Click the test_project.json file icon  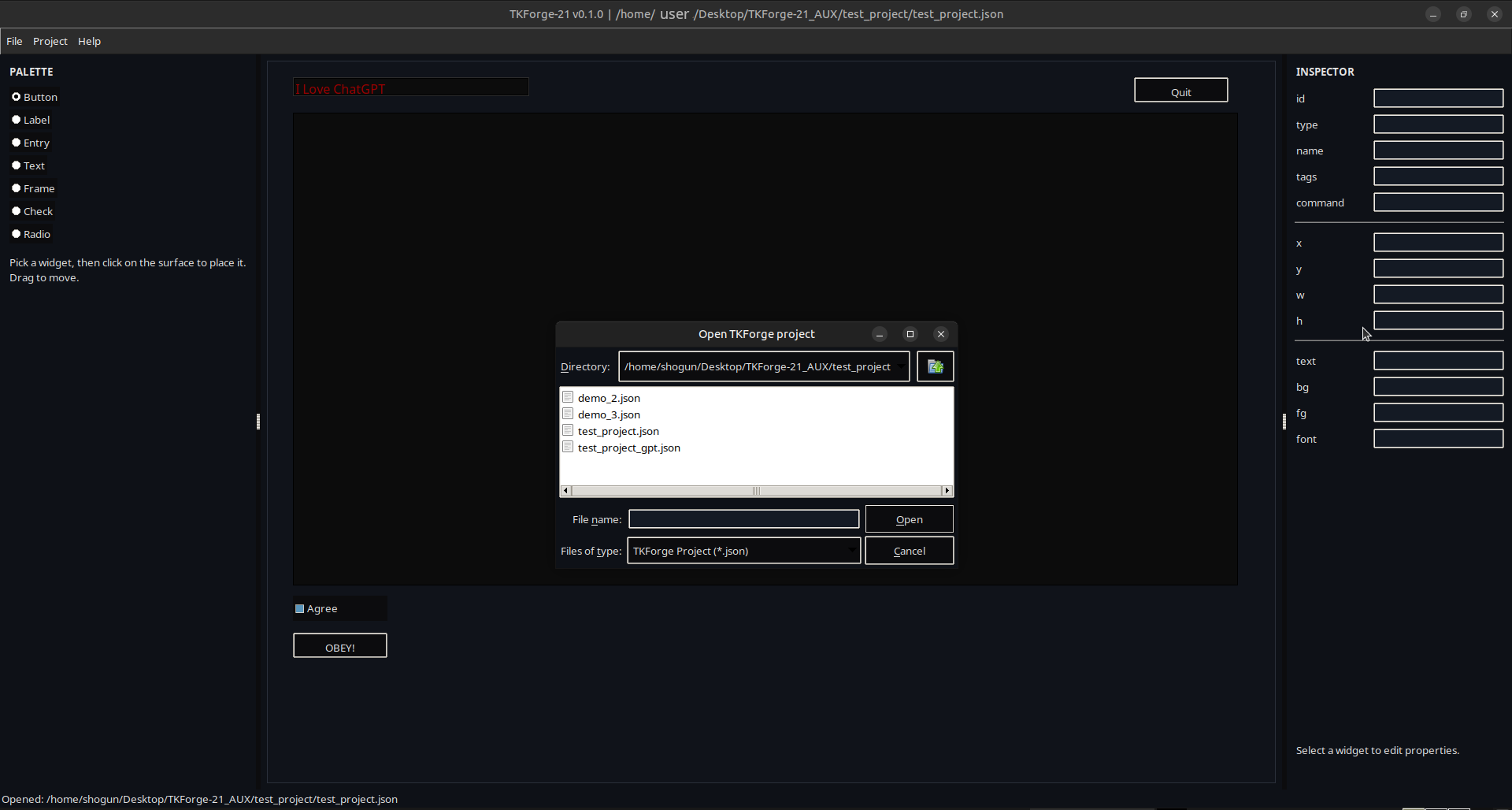point(568,430)
